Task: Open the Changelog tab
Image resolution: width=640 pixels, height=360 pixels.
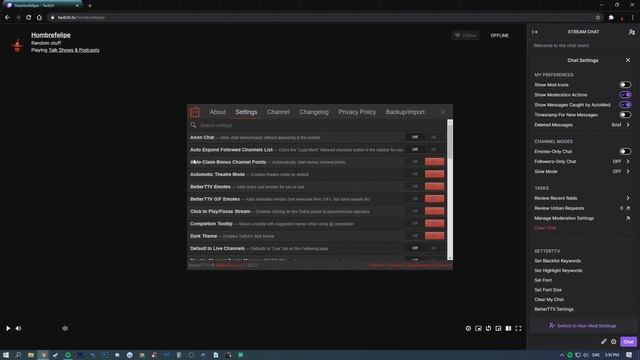Action: pos(313,112)
